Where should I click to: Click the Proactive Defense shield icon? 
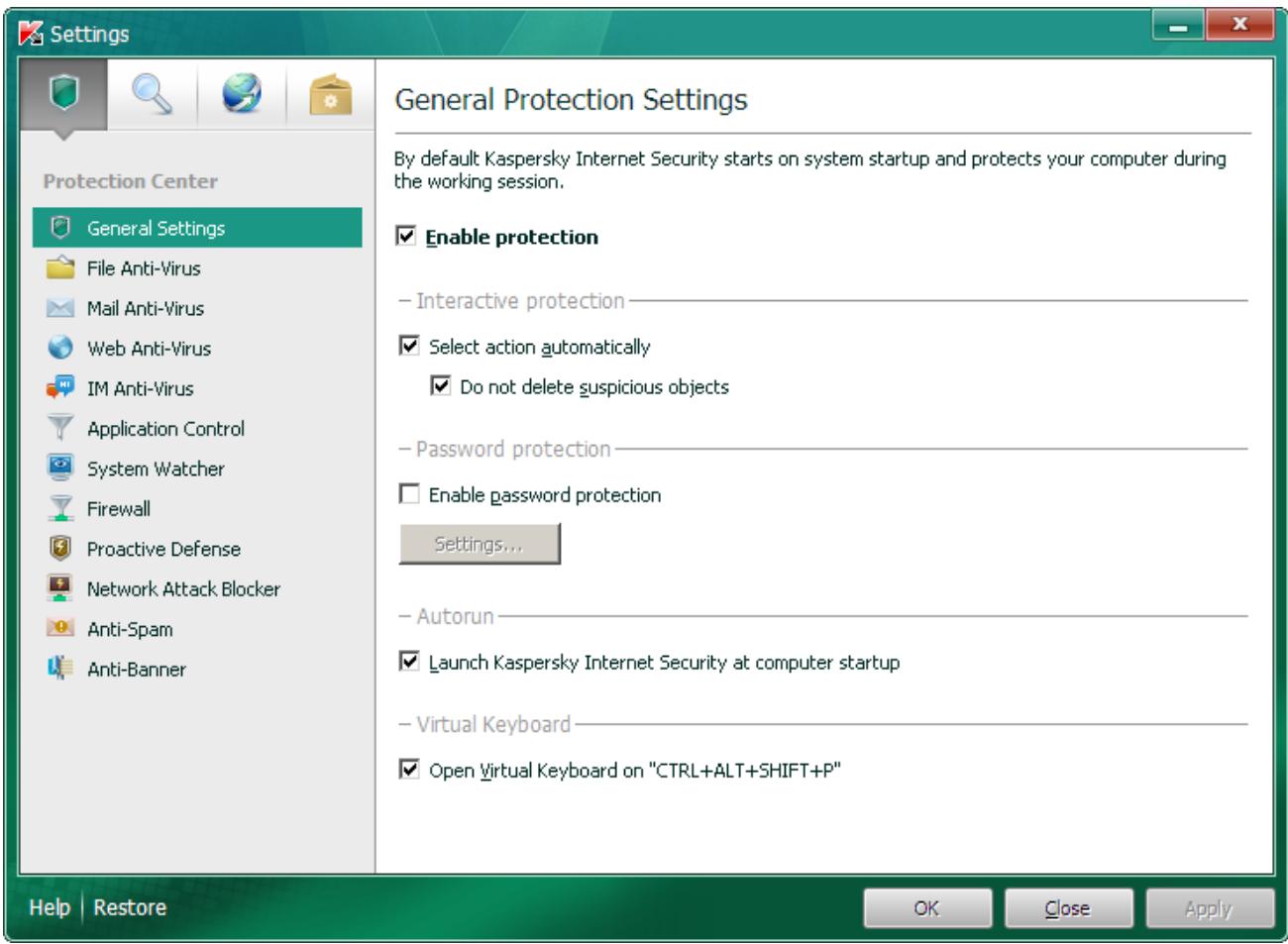click(x=60, y=549)
